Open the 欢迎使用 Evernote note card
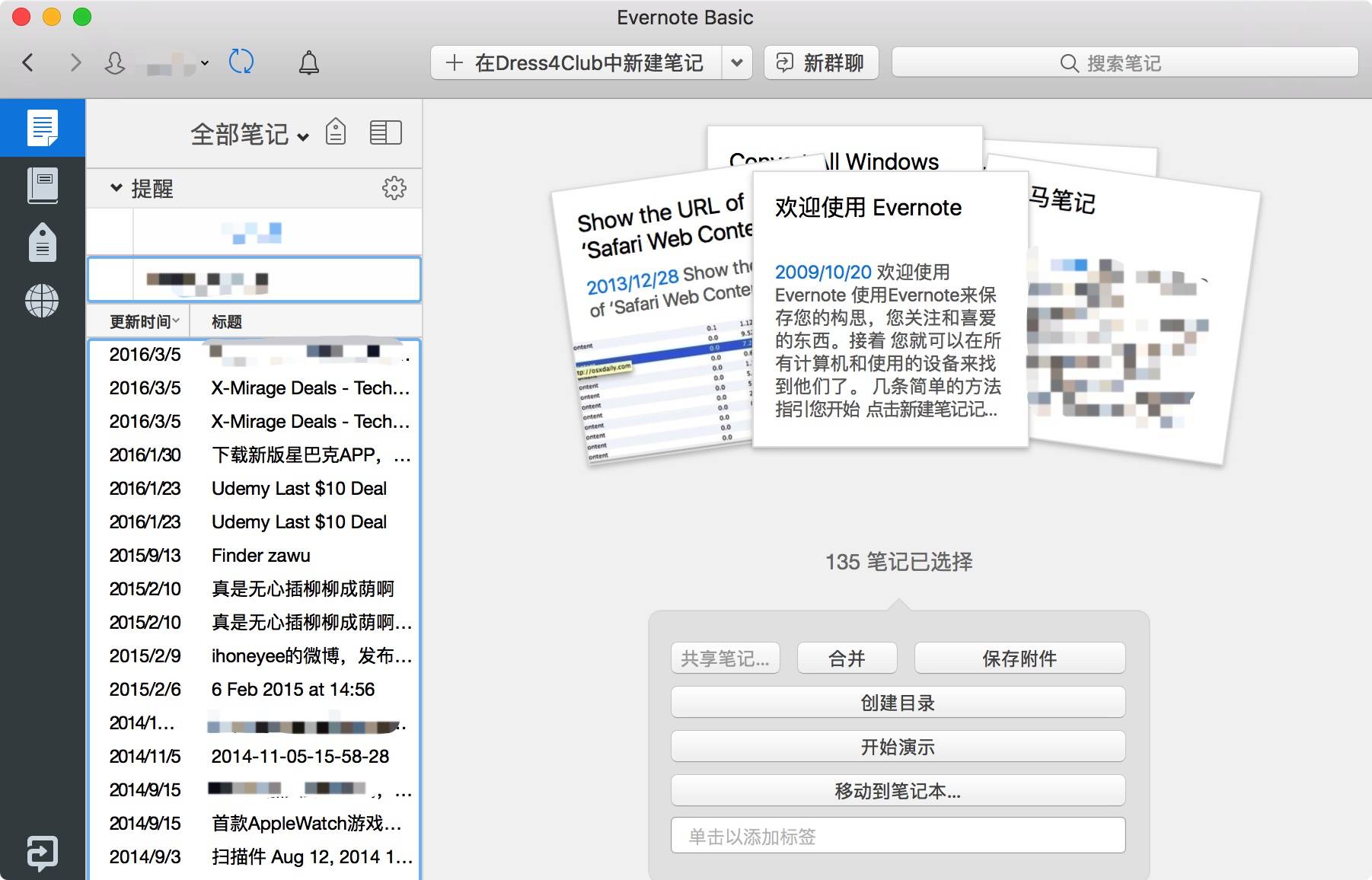Viewport: 1372px width, 880px height. coord(889,308)
